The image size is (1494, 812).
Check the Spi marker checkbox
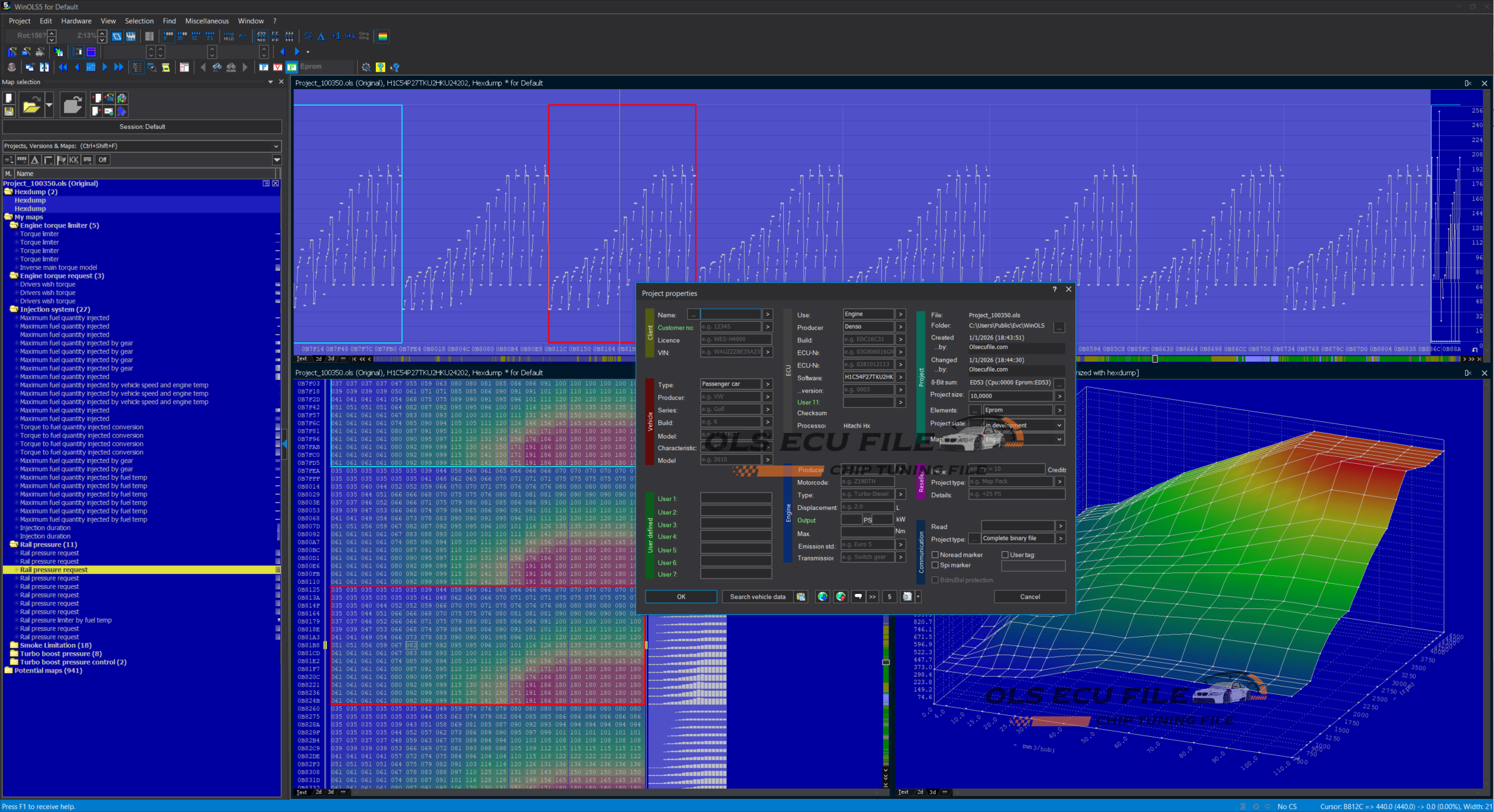click(x=935, y=565)
